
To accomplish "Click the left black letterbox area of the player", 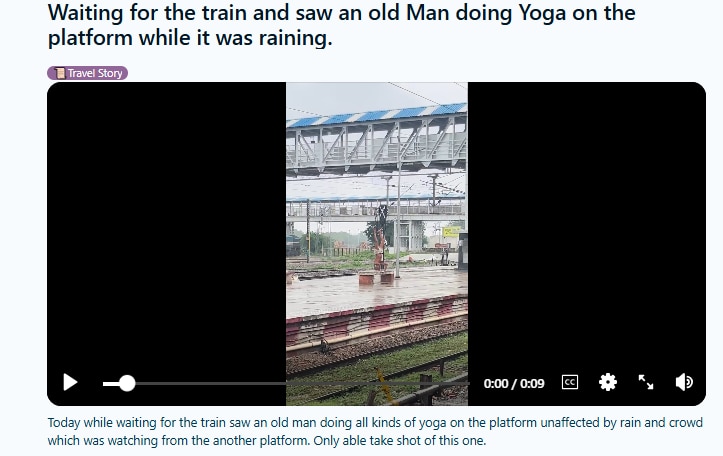I will (x=166, y=231).
